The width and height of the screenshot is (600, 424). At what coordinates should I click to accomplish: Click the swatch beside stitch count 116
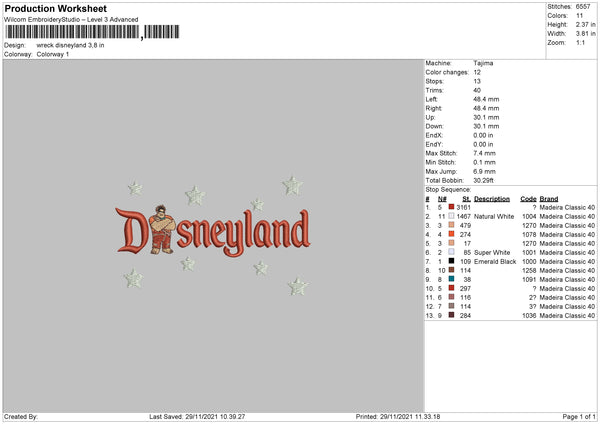coord(452,297)
